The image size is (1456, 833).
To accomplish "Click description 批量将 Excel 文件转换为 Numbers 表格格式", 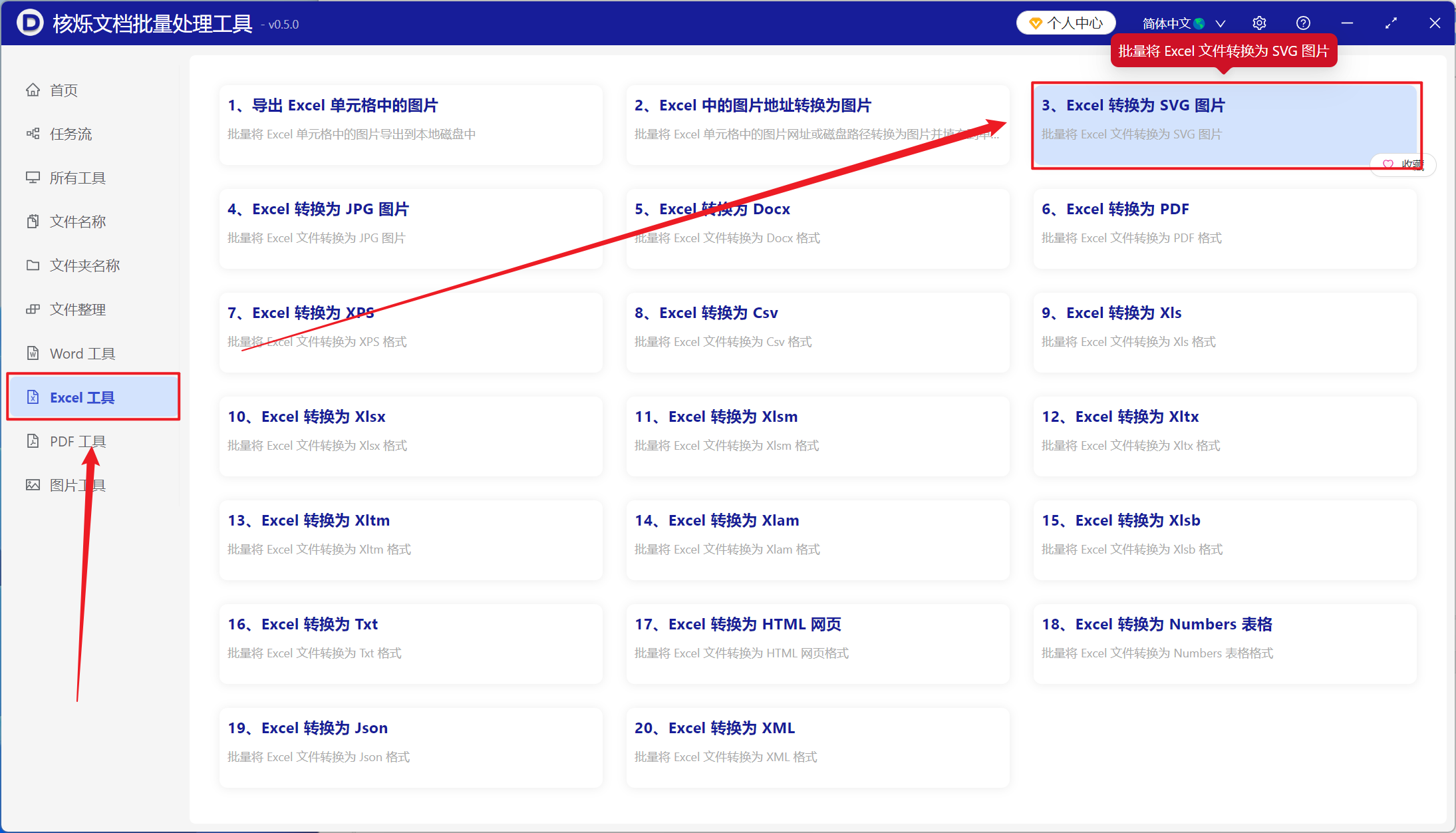I will click(1157, 653).
